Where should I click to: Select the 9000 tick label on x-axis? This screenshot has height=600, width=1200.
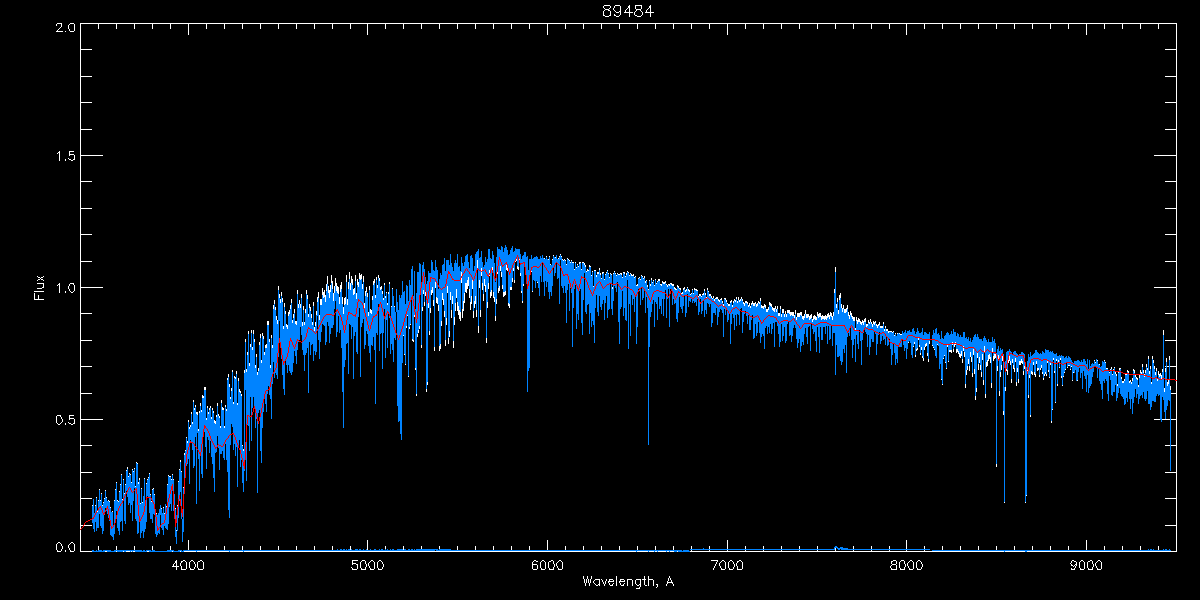pos(1086,563)
